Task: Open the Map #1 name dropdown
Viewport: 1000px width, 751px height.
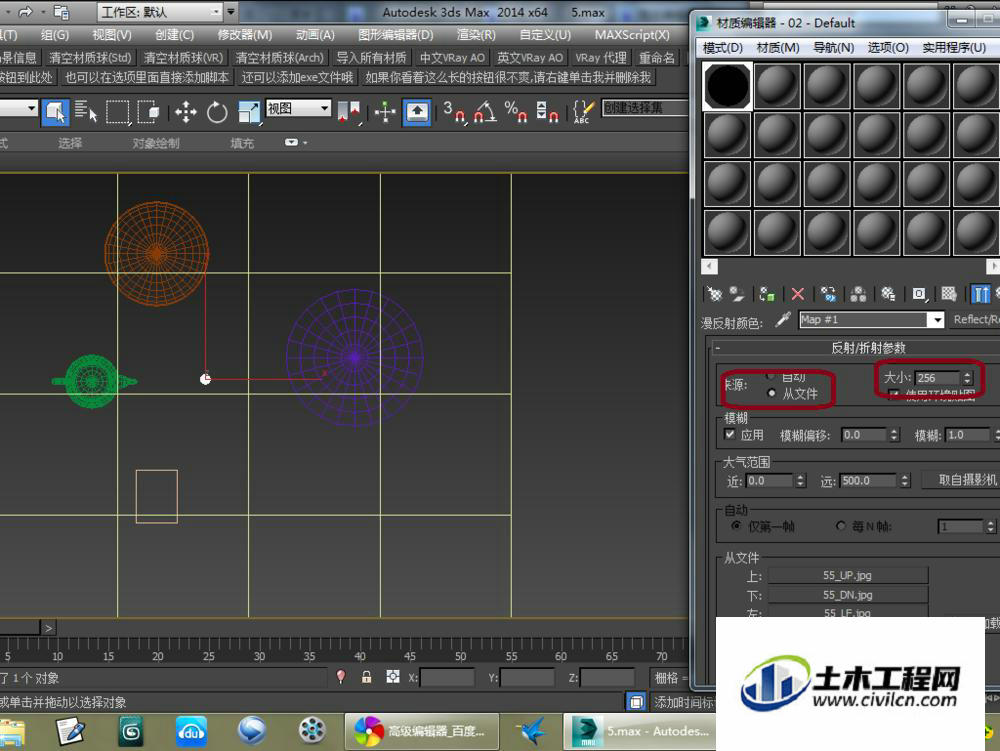Action: click(937, 319)
